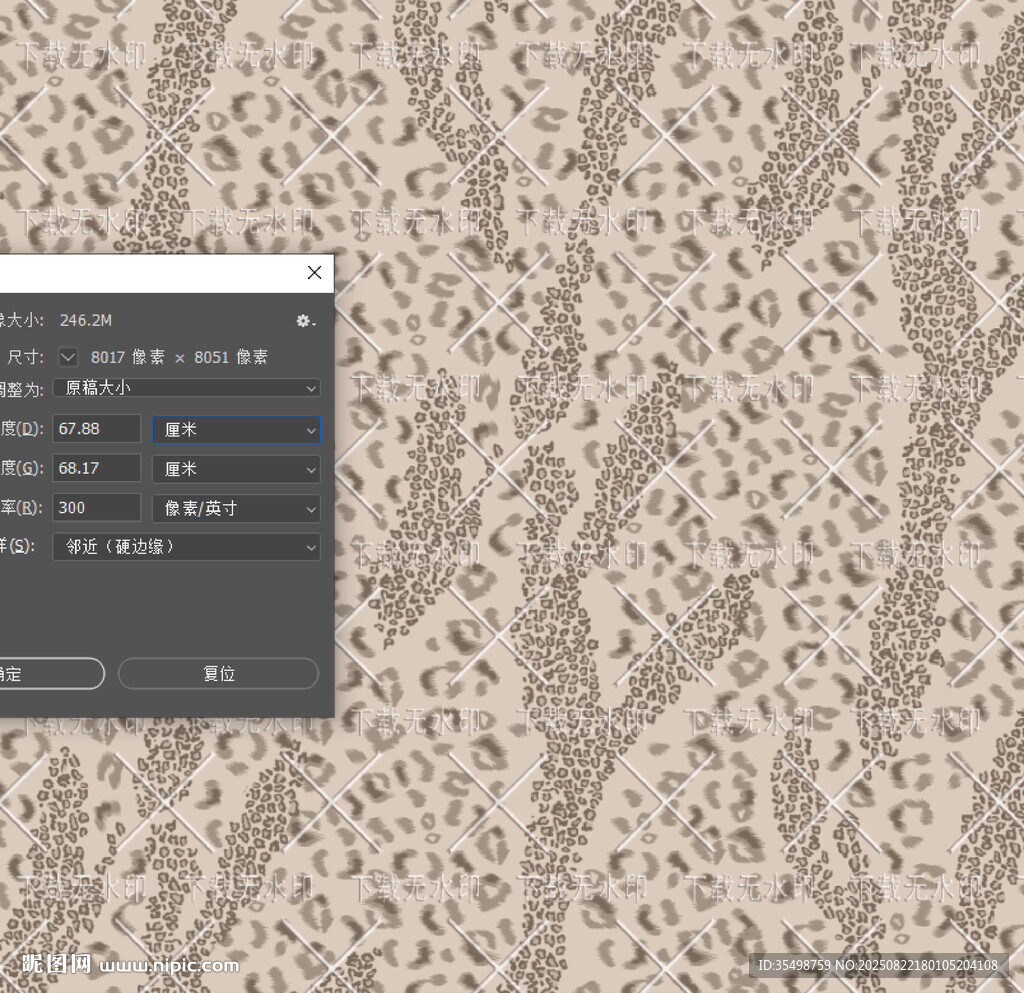Open the 像素/英寸 resolution unit dropdown
The height and width of the screenshot is (993, 1024).
coord(236,508)
